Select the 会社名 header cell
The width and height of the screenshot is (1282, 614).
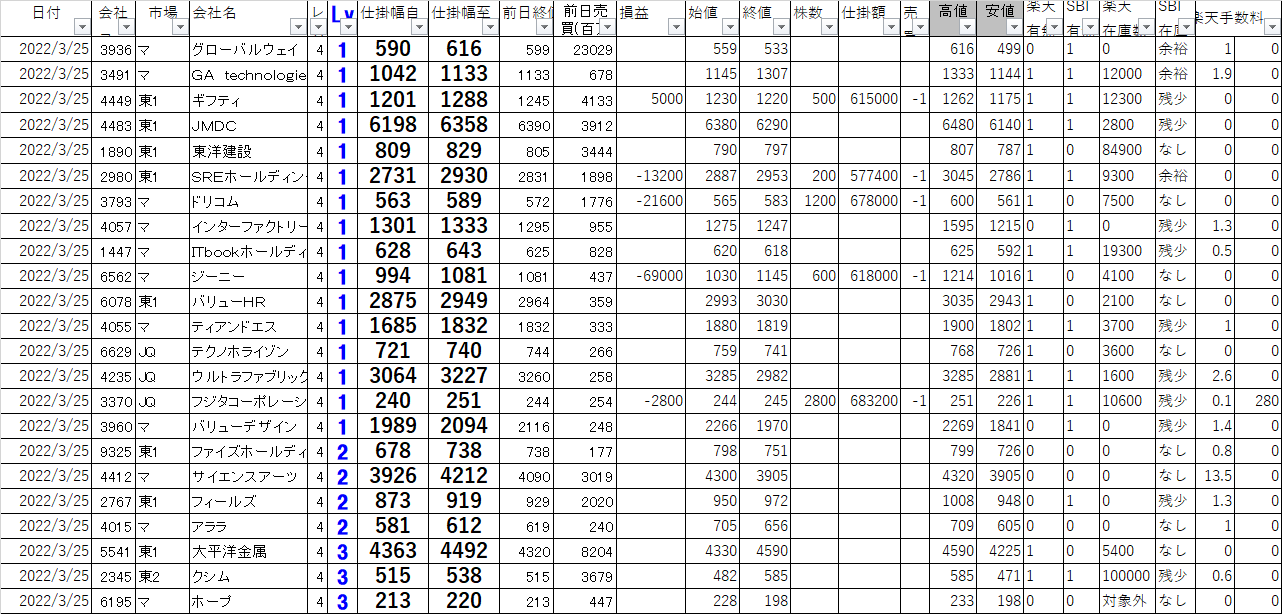[248, 19]
